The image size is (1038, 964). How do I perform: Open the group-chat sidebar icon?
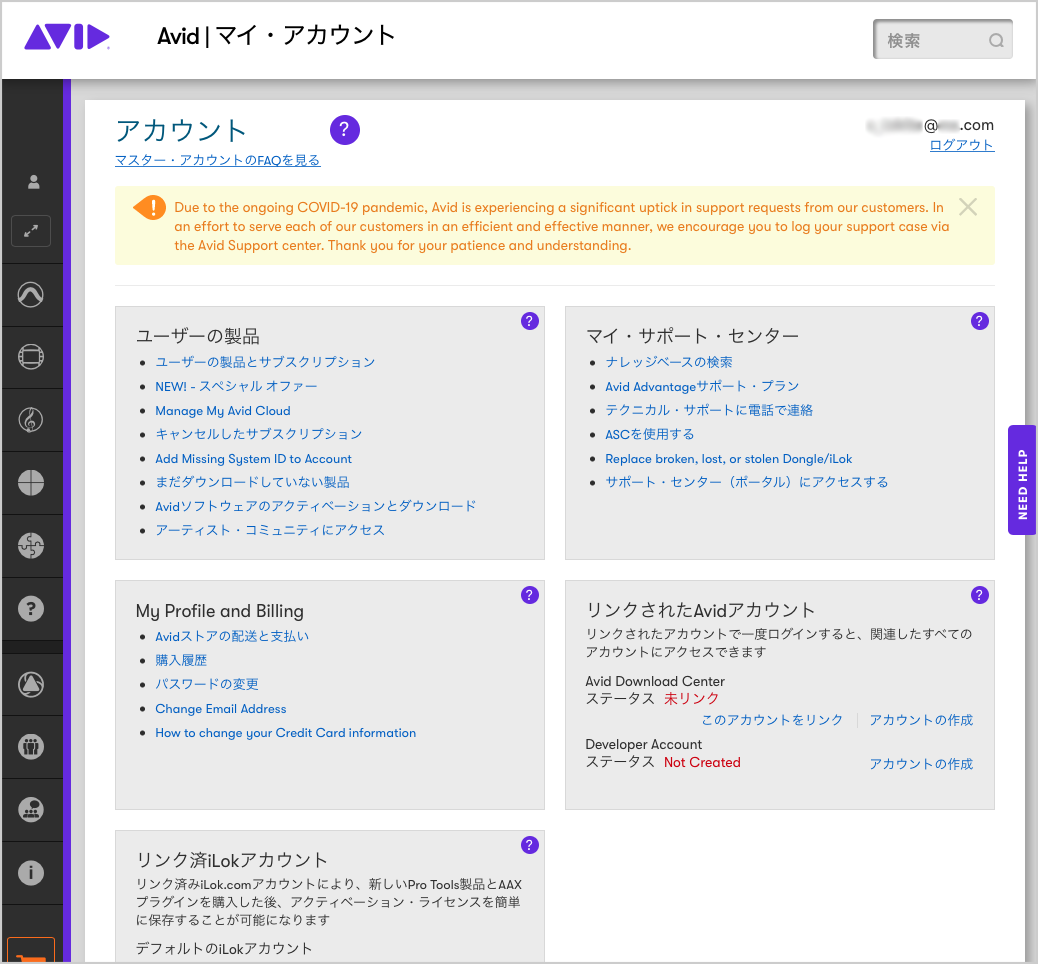coord(31,810)
